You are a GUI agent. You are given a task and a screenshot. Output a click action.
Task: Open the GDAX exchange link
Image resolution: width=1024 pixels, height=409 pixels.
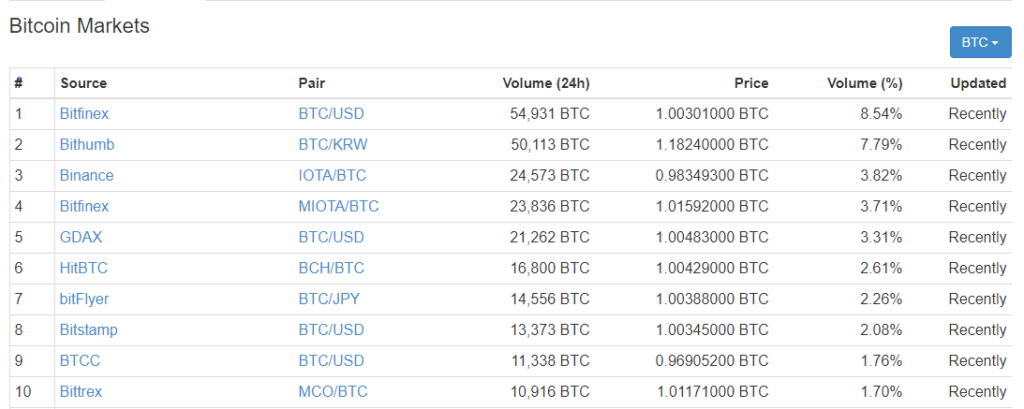(81, 237)
